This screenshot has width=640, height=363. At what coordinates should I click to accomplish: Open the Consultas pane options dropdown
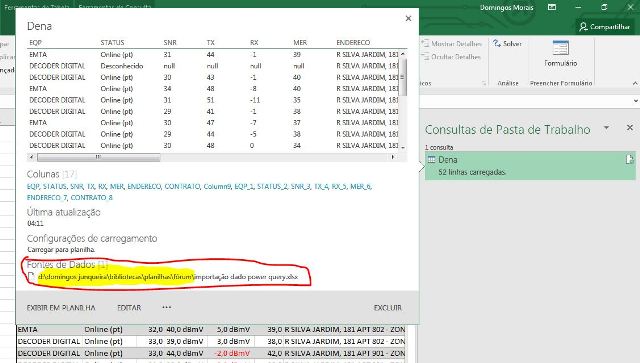[607, 128]
